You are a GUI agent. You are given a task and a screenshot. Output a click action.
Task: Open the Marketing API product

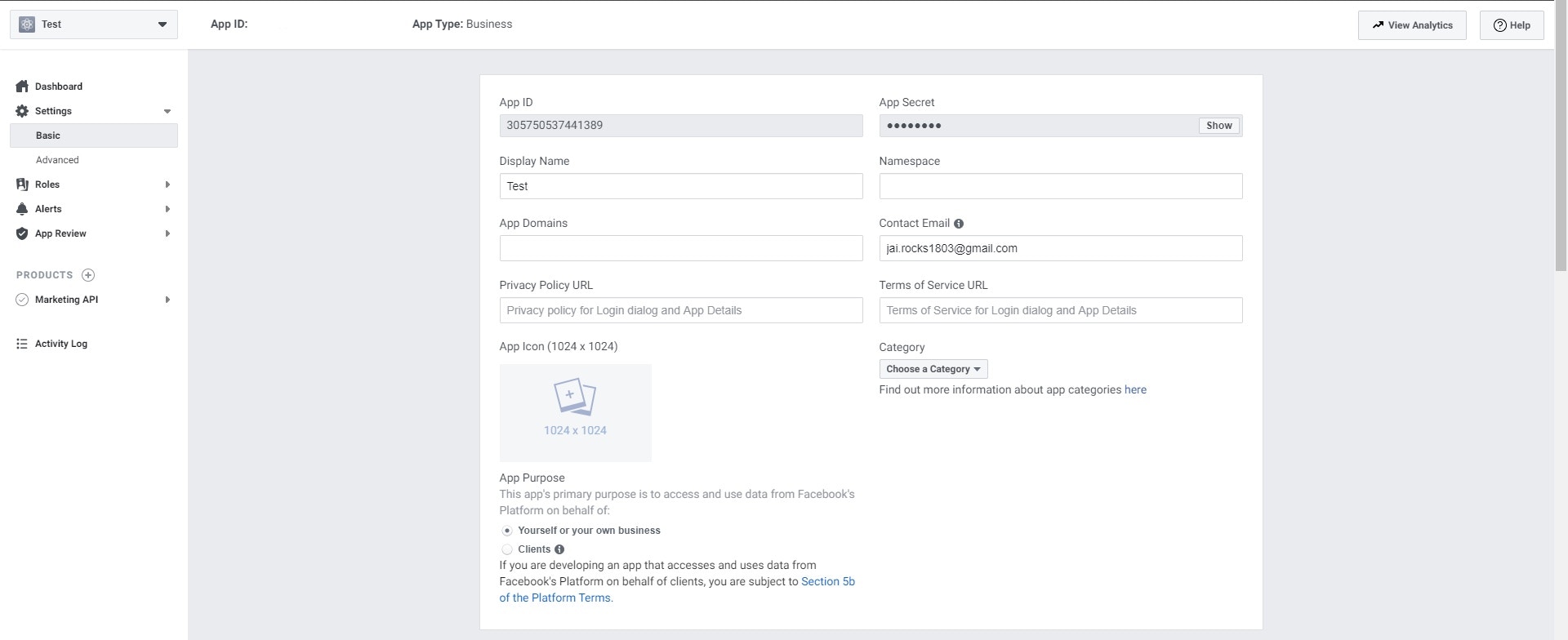66,300
